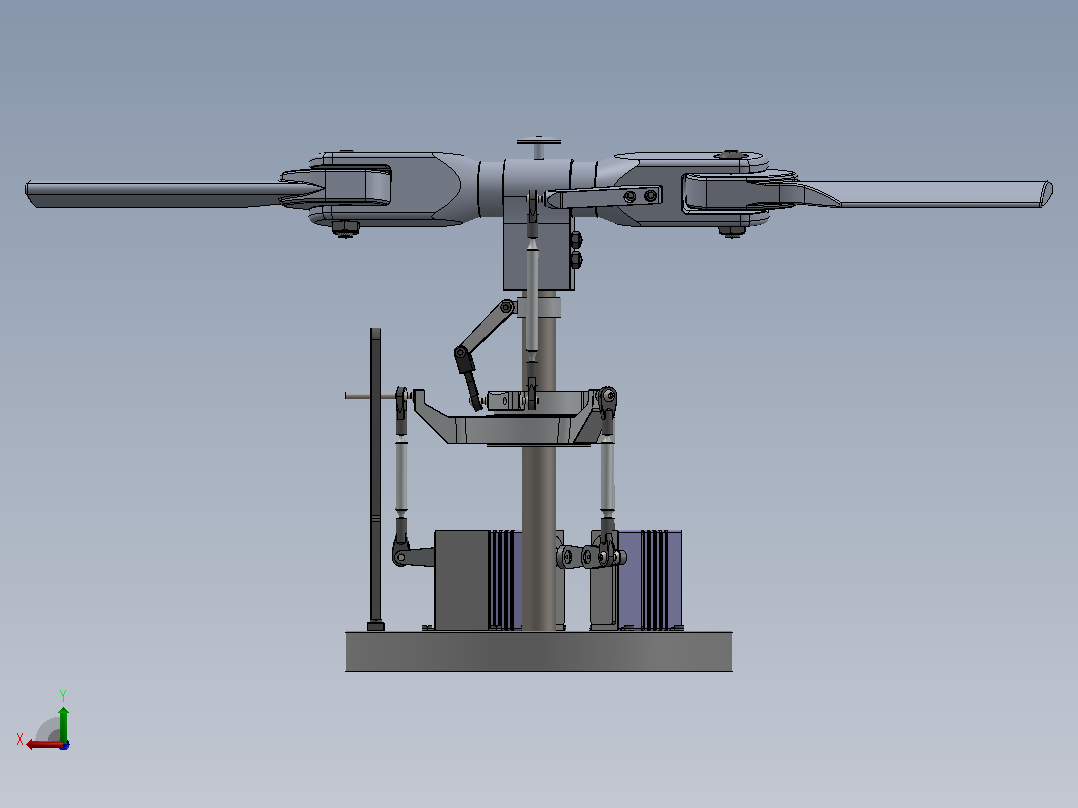Screen dimensions: 1078x808
Task: Select the tall thin guide post on the base
Action: (x=375, y=479)
